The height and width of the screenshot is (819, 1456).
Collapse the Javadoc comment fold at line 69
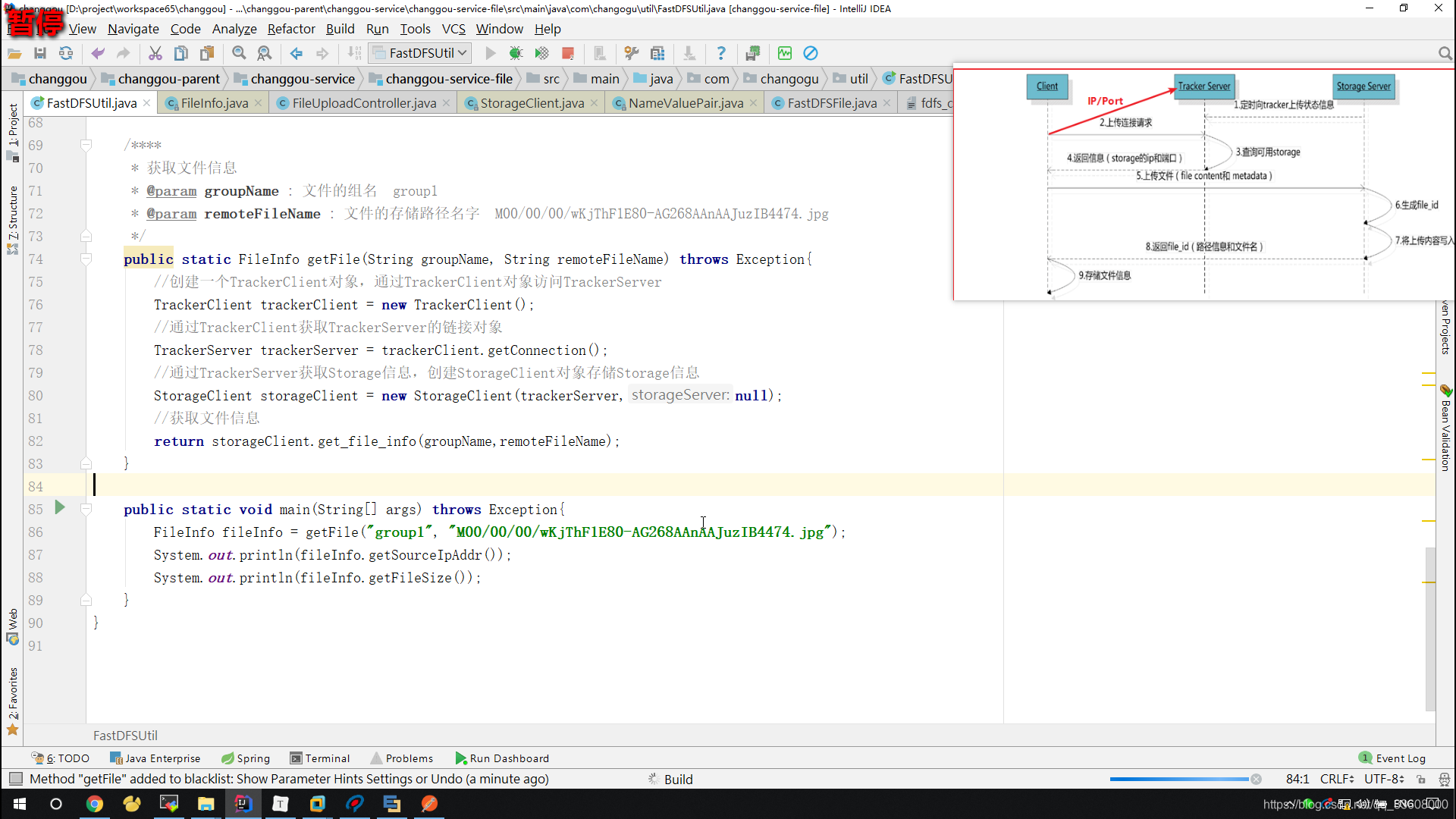pos(86,146)
